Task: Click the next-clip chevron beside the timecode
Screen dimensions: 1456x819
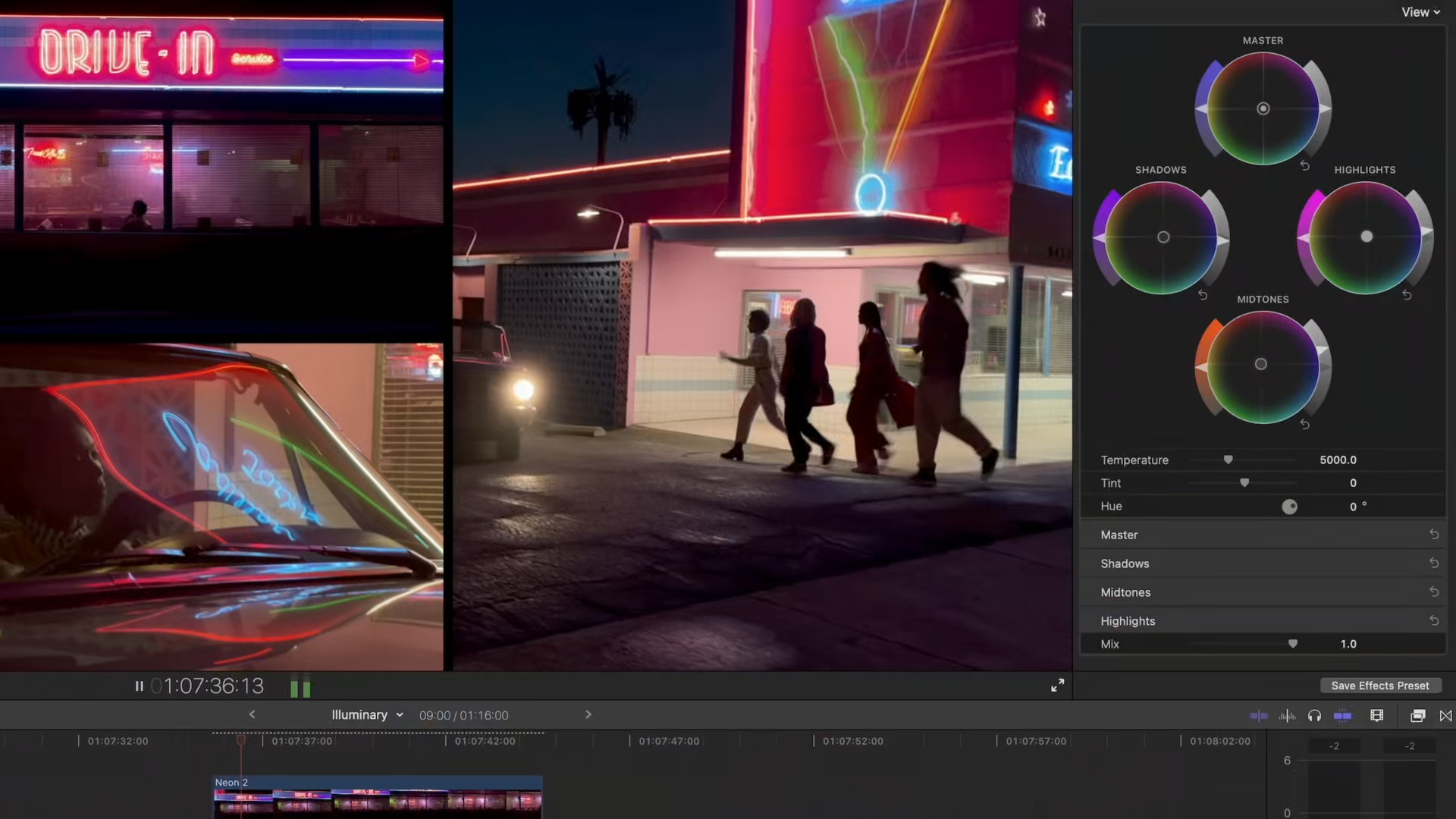Action: 588,714
